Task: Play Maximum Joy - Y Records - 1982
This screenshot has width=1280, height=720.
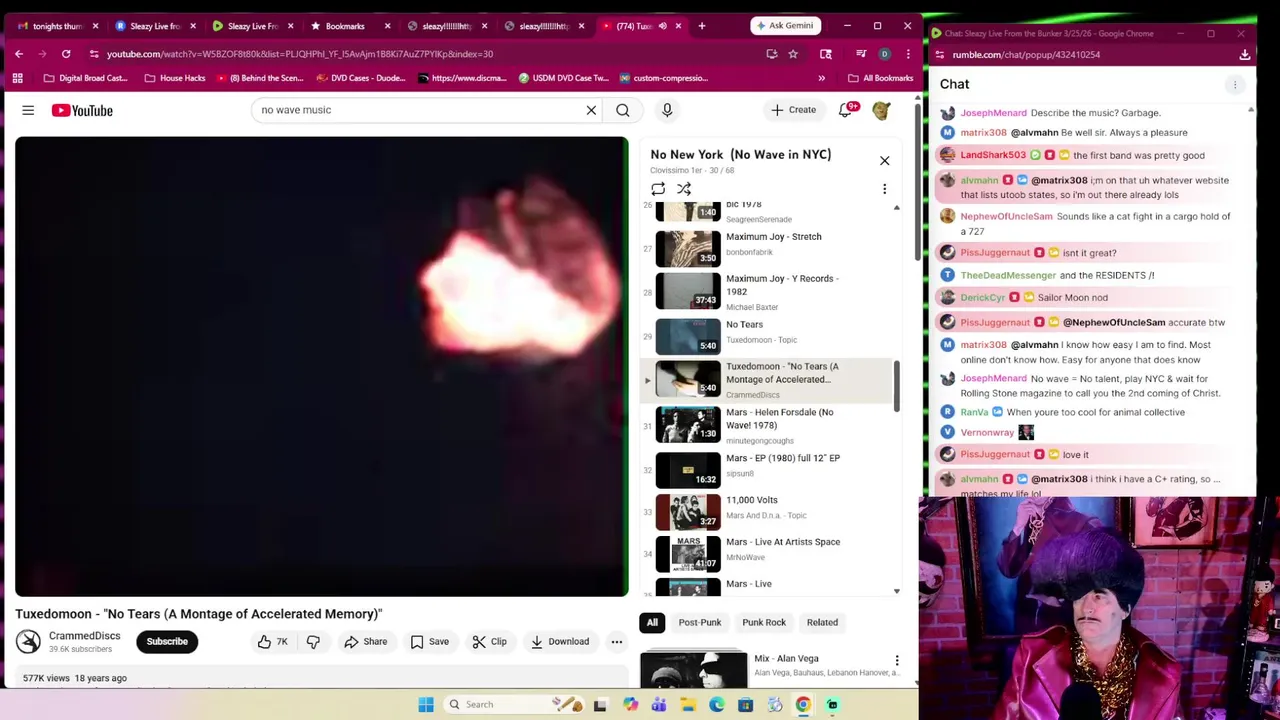Action: [x=765, y=291]
